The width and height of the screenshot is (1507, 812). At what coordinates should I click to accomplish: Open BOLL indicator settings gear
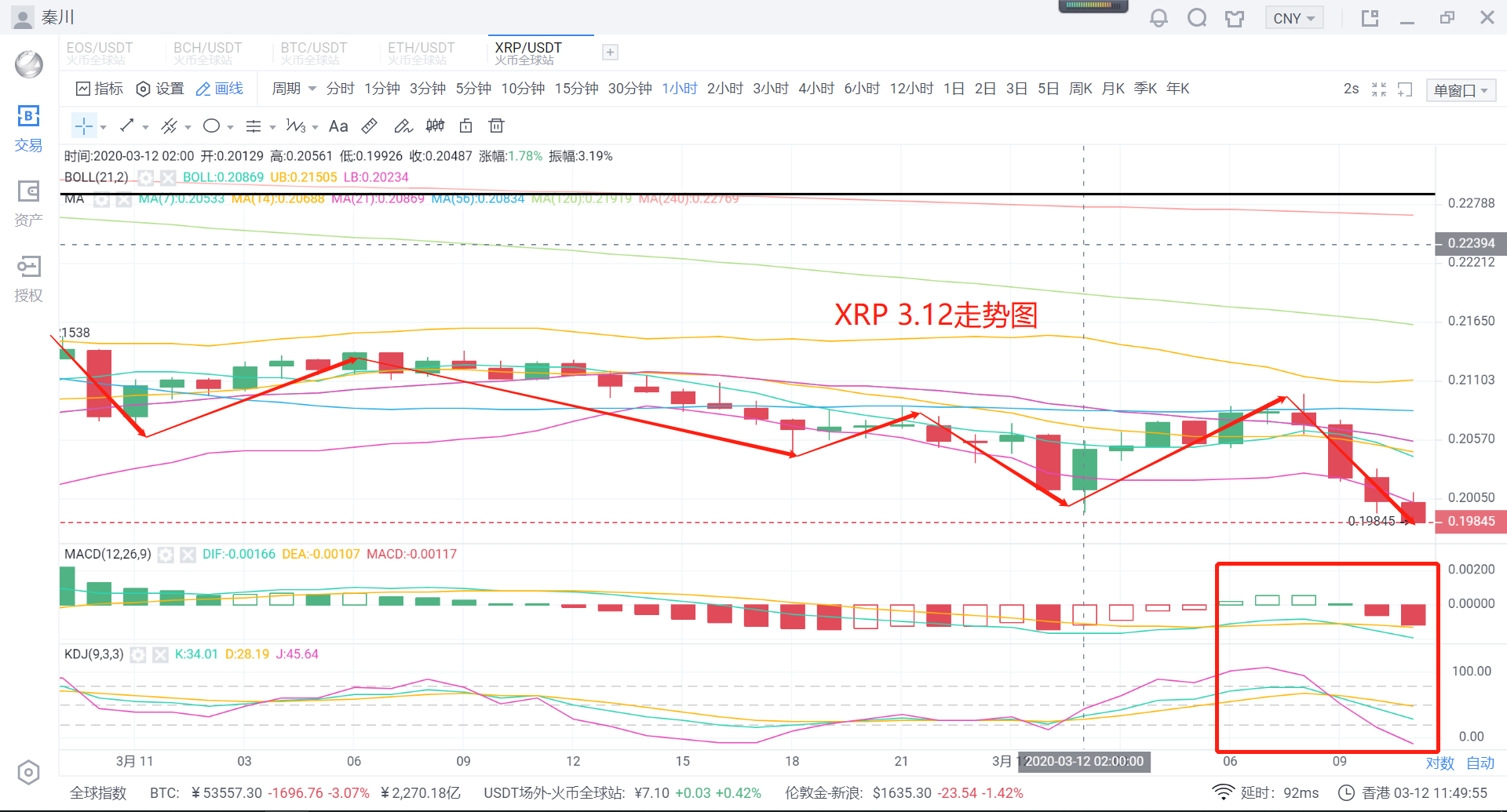click(146, 177)
